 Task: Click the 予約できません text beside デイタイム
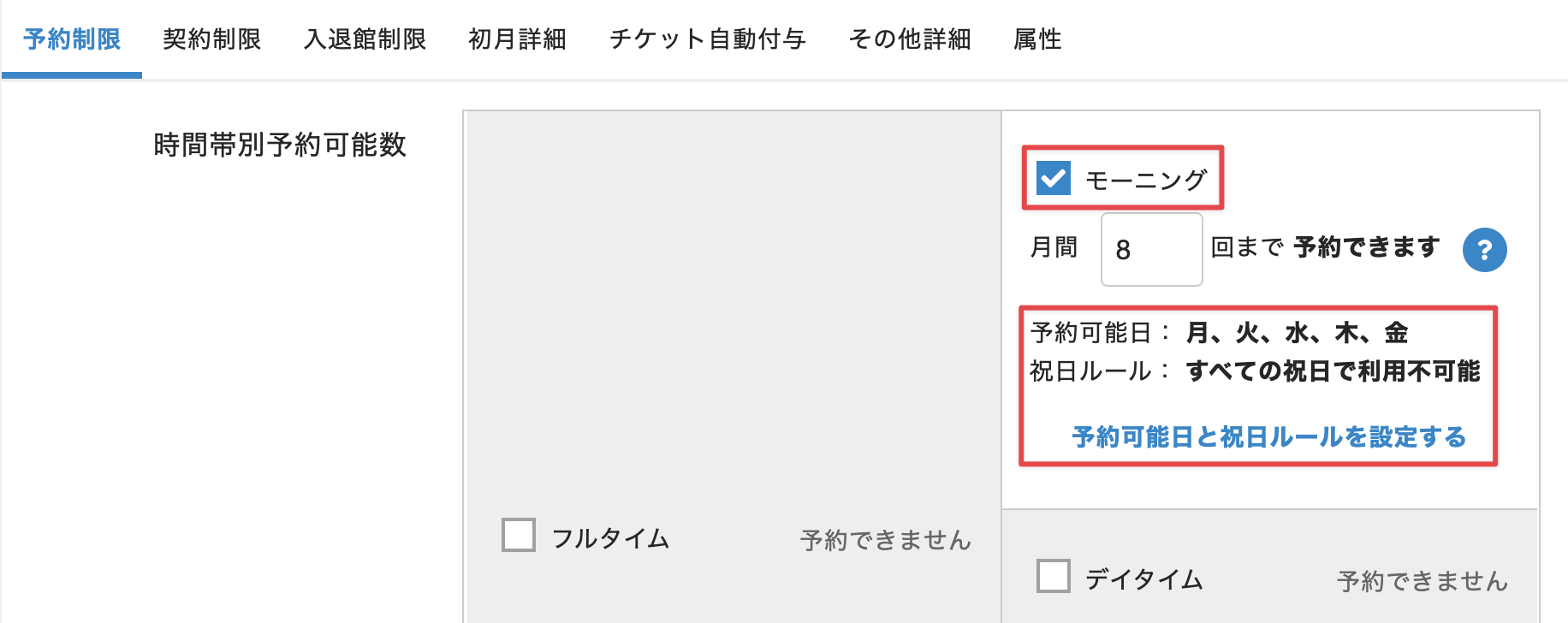pos(1422,581)
